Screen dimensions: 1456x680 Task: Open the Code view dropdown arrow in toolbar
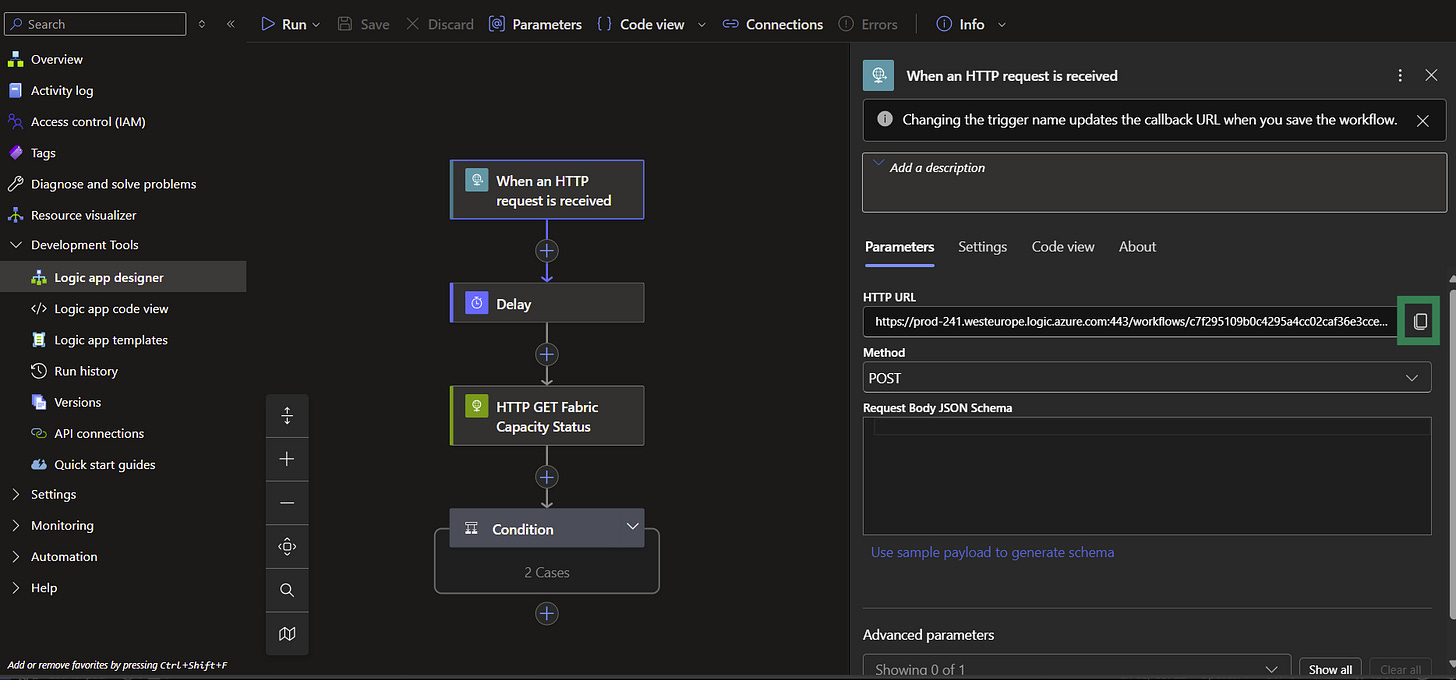tap(701, 24)
